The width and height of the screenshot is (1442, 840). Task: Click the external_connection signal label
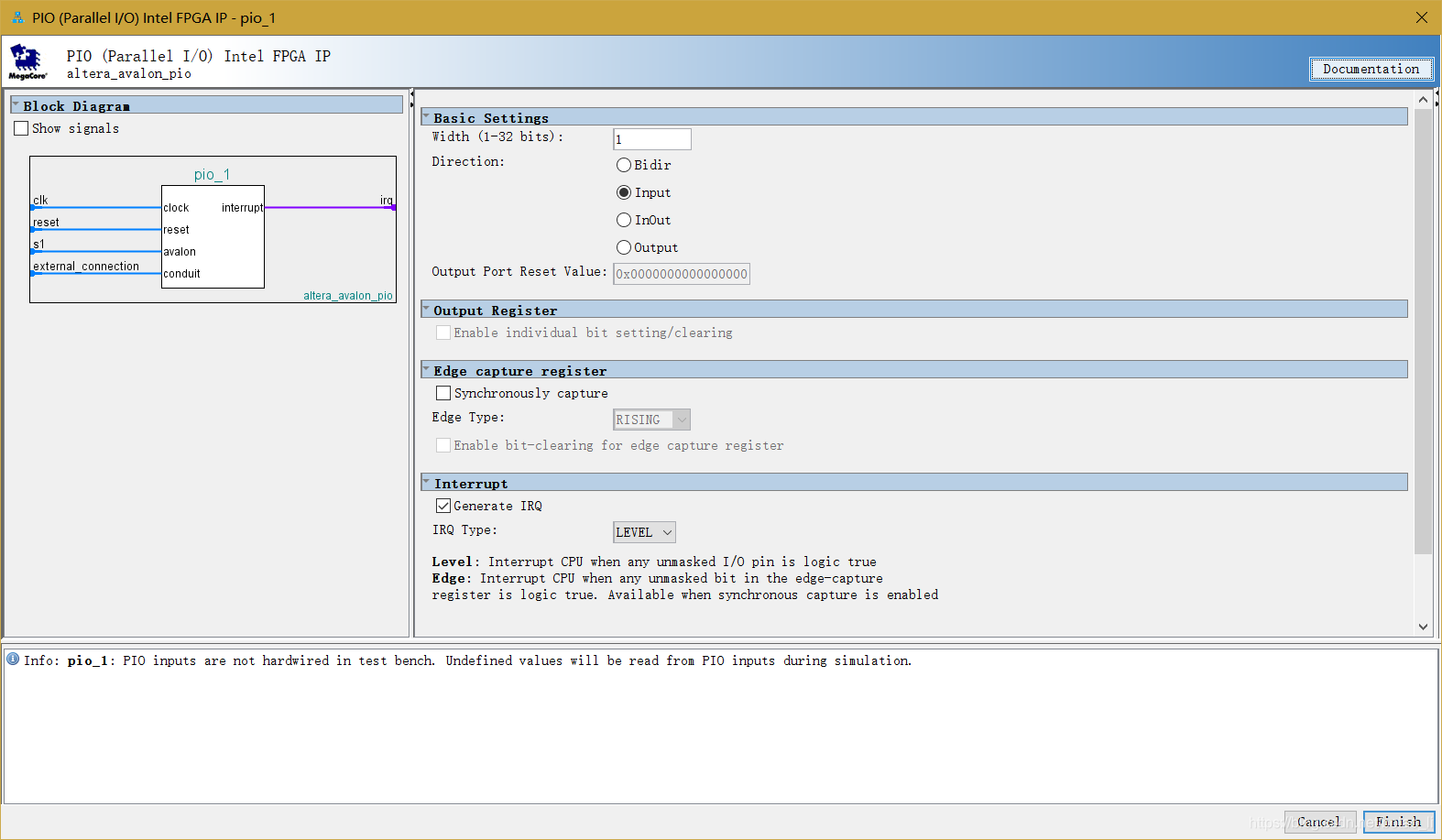pyautogui.click(x=86, y=267)
